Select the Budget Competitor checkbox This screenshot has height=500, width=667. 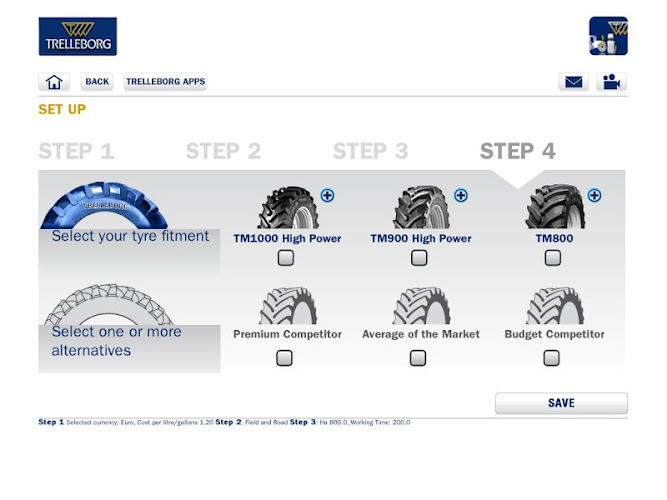tap(551, 358)
